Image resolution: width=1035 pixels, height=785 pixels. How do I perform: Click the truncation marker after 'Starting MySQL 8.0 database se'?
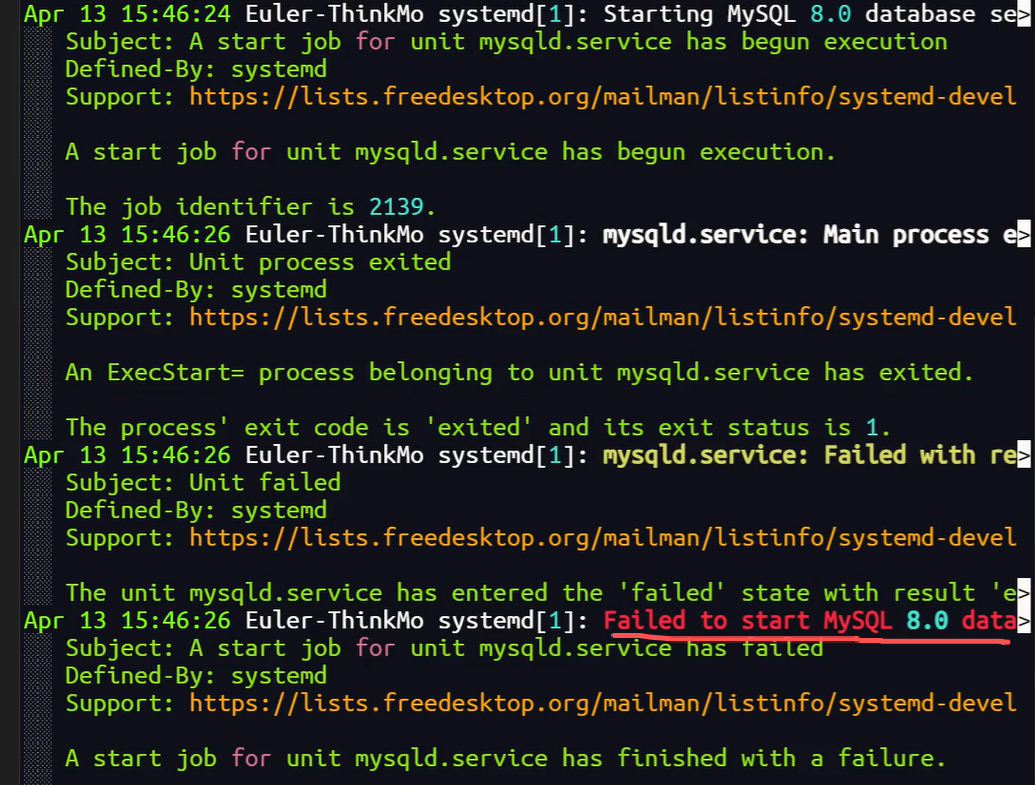[1024, 14]
